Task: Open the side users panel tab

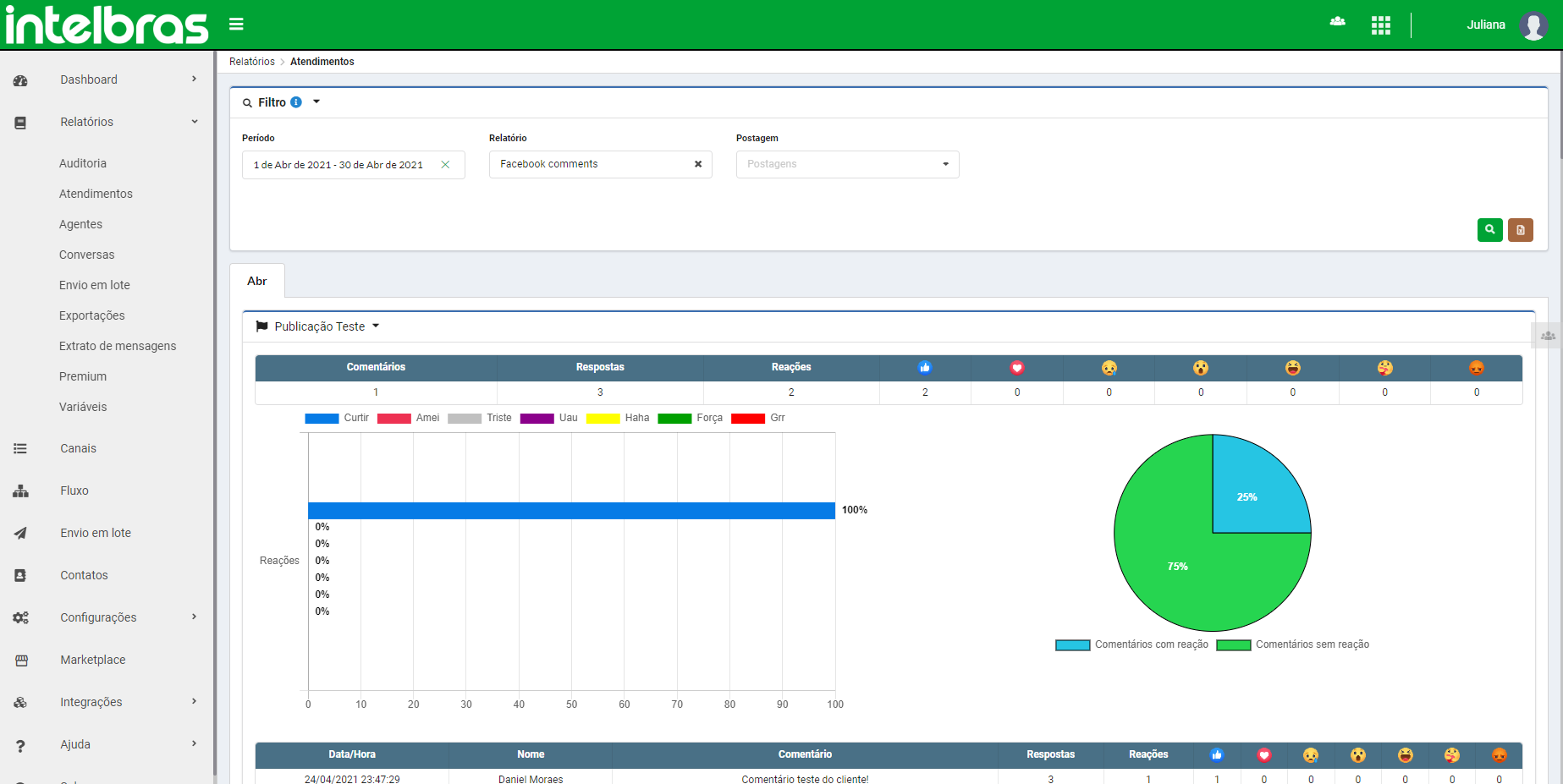Action: coord(1548,336)
